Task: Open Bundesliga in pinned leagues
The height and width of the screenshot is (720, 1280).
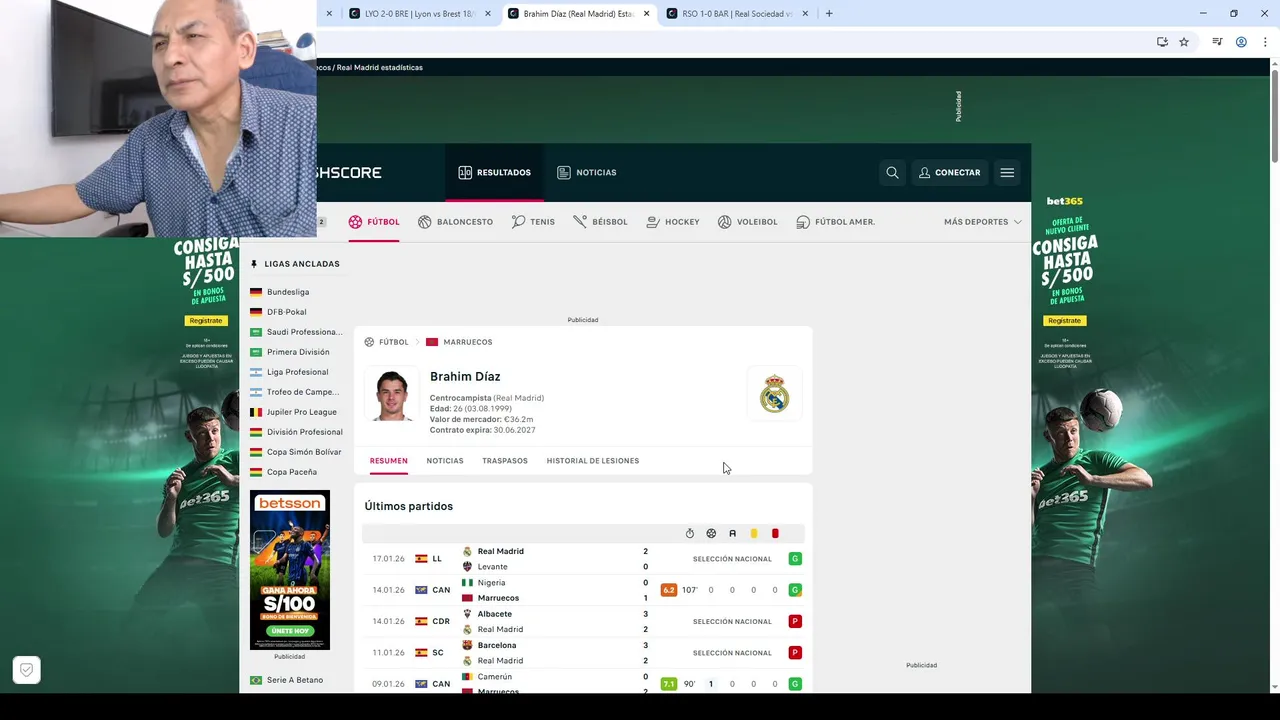Action: point(288,292)
